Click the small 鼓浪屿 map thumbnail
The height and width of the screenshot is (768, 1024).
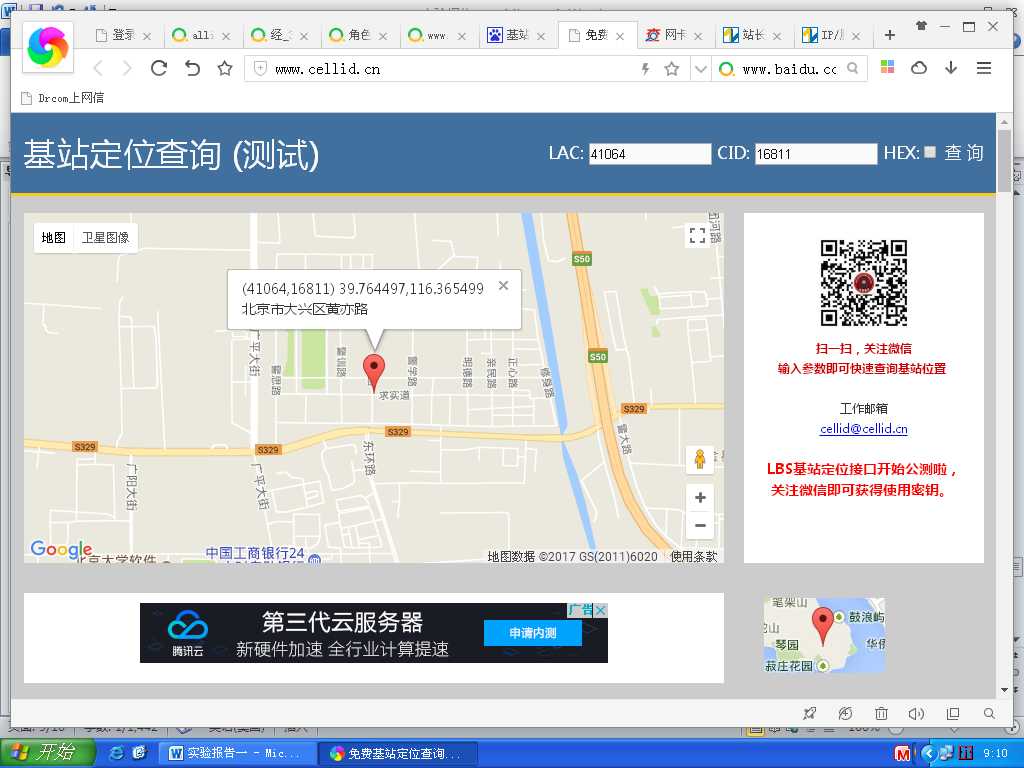tap(824, 635)
